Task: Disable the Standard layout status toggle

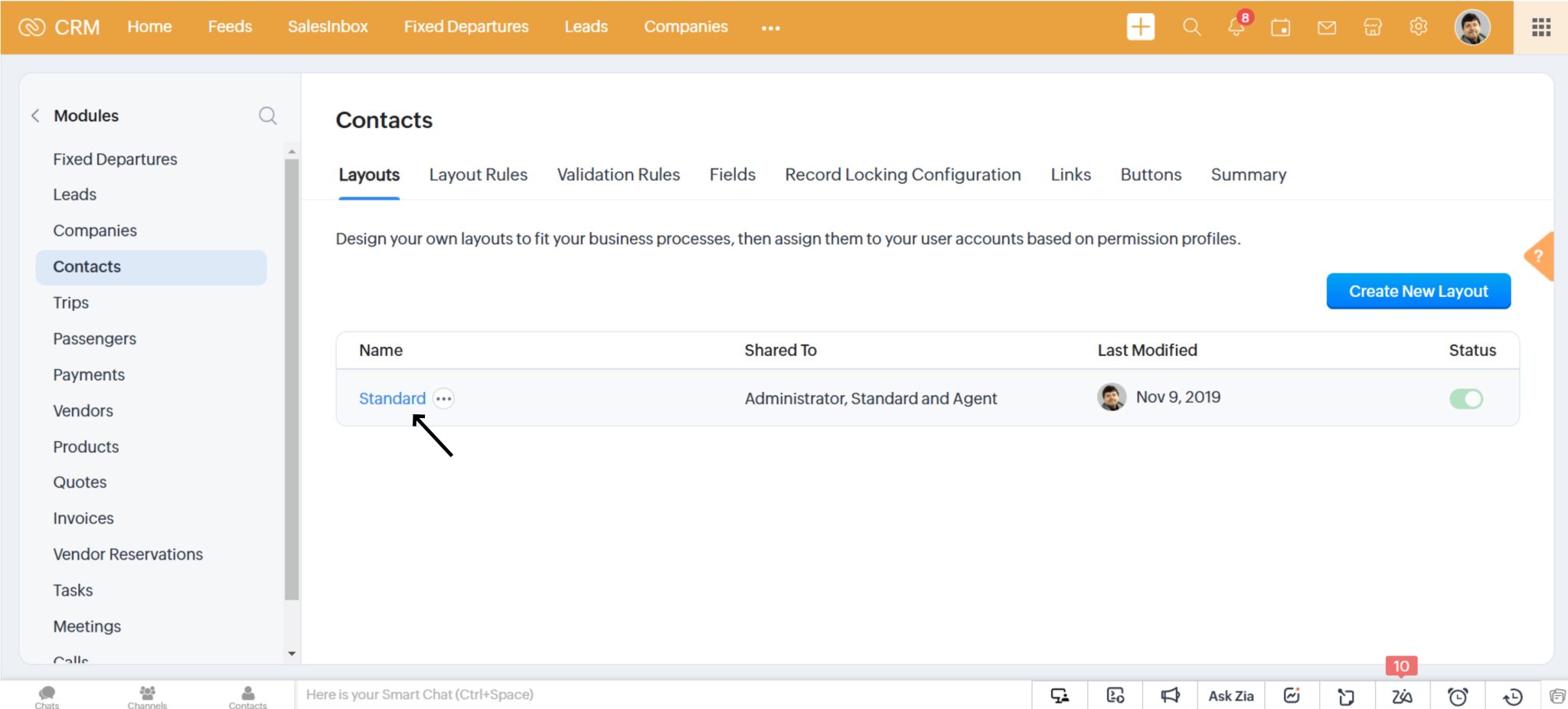Action: point(1465,398)
